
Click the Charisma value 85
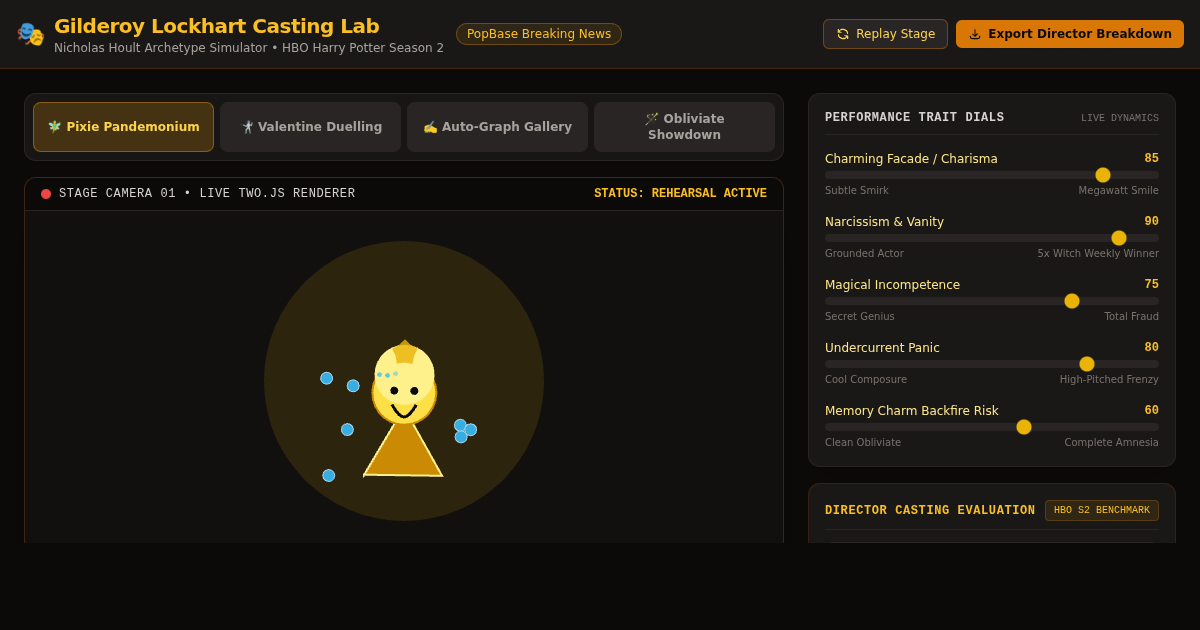pyautogui.click(x=1151, y=158)
